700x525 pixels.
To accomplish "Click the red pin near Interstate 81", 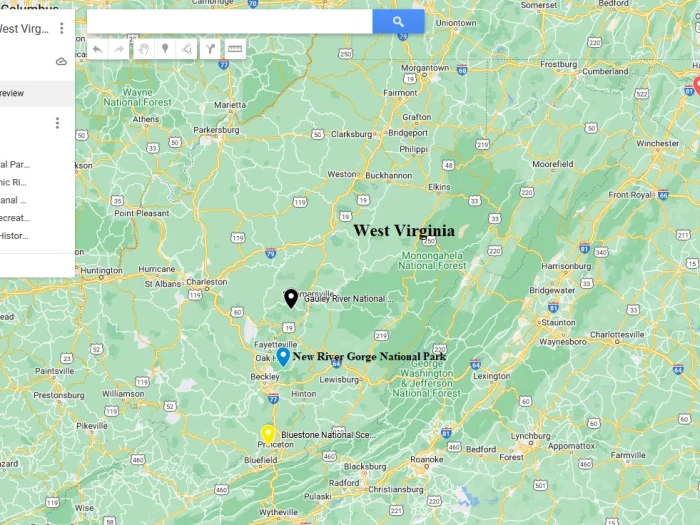I will 697,86.
